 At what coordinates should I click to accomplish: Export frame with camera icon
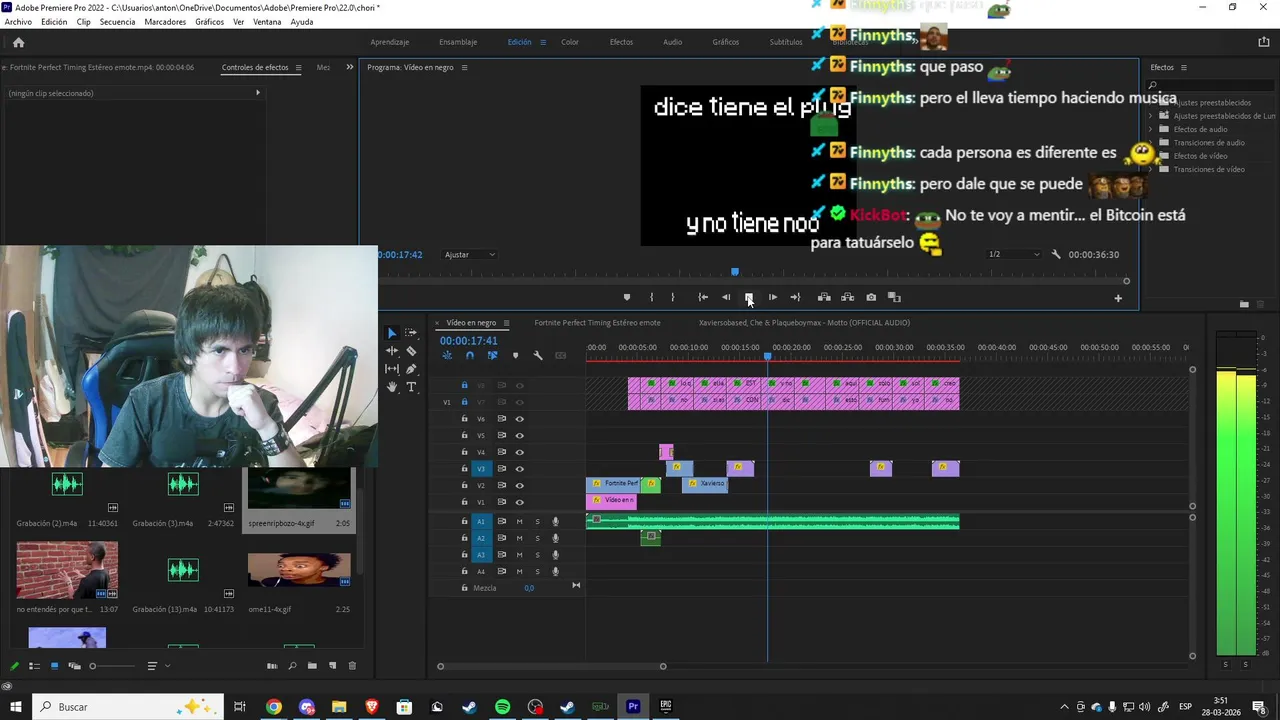click(x=871, y=297)
